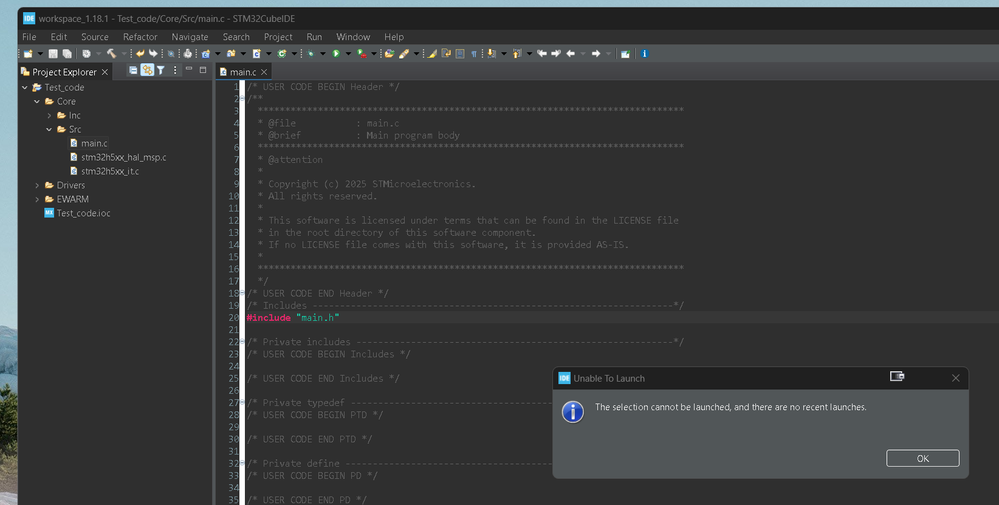Image resolution: width=999 pixels, height=505 pixels.
Task: Click the hammer Build icon
Action: click(111, 53)
